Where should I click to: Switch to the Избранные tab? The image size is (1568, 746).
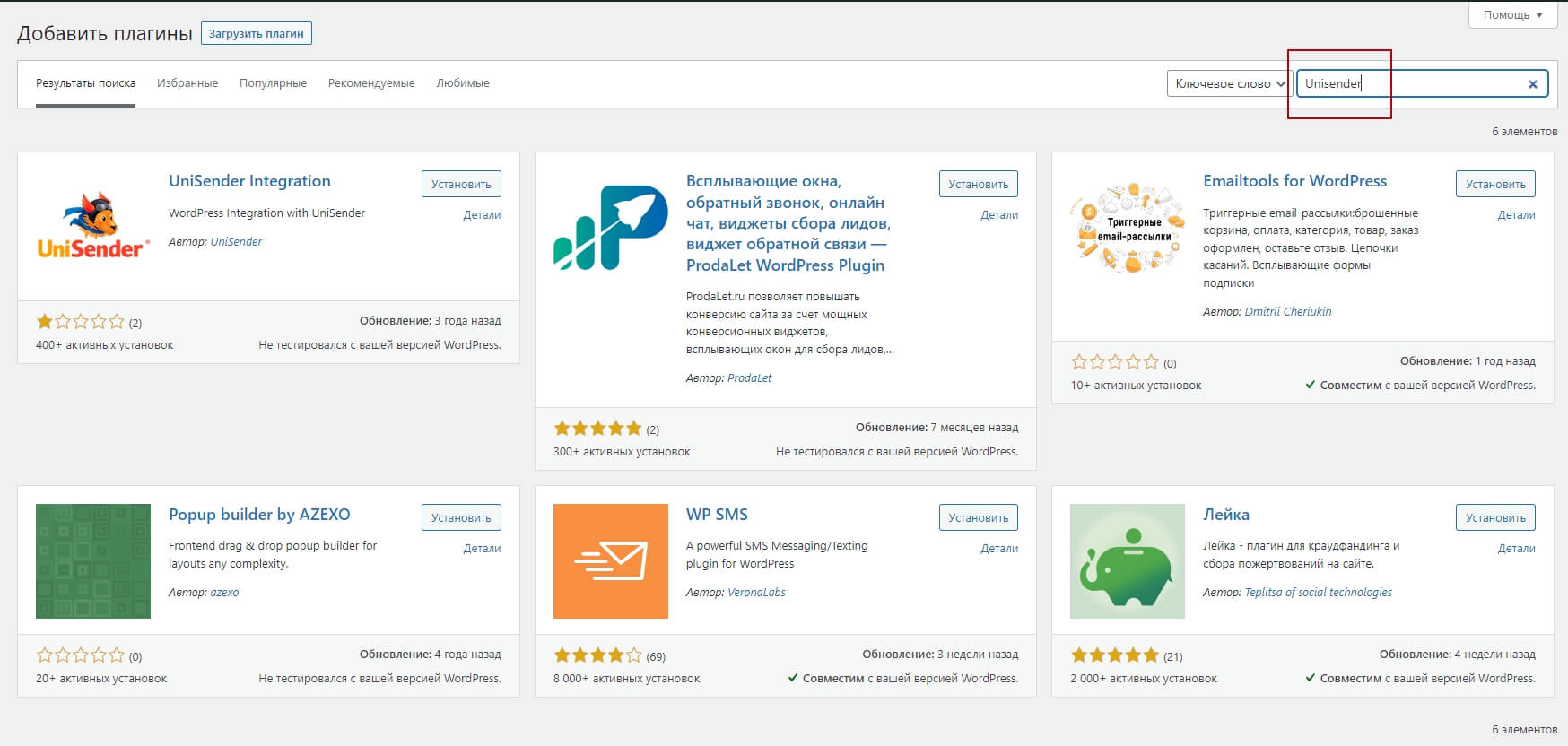point(187,83)
